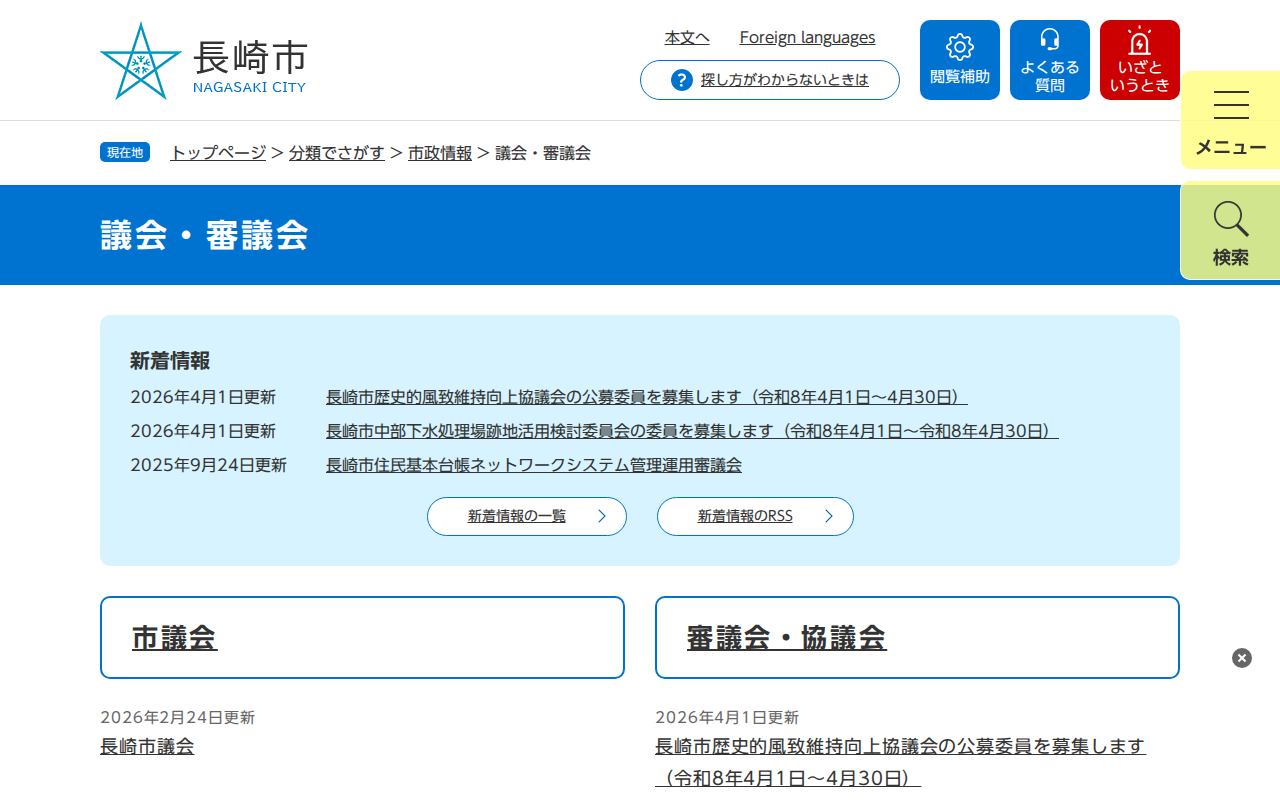1280x800 pixels.
Task: Open the 検索 magnifier search button
Action: (1230, 231)
